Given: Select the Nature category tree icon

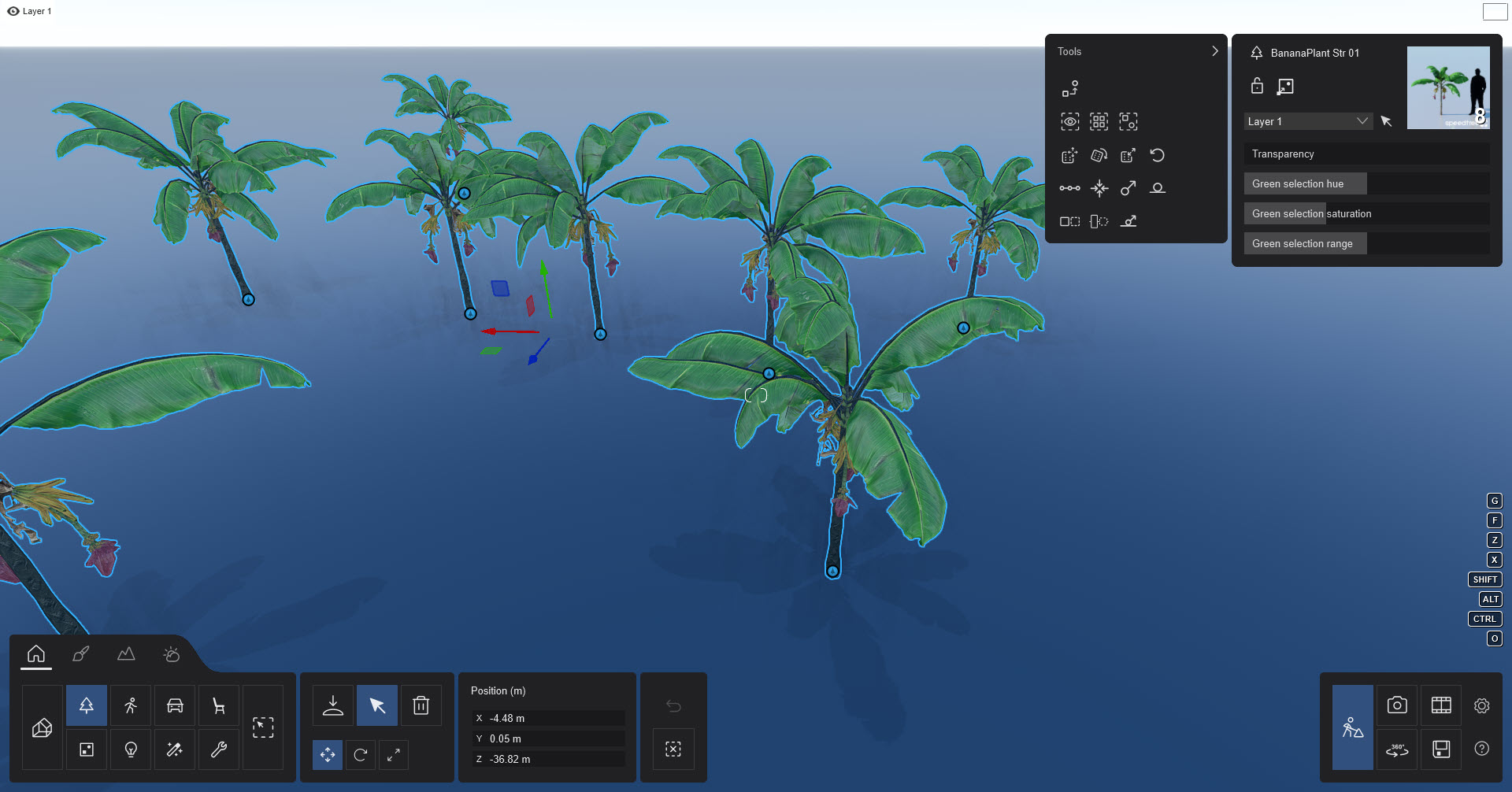Looking at the screenshot, I should point(87,705).
